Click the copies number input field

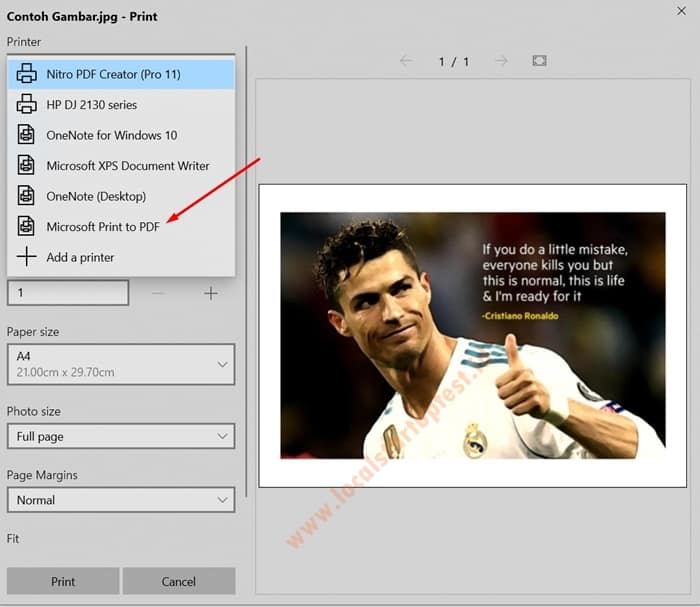(68, 293)
